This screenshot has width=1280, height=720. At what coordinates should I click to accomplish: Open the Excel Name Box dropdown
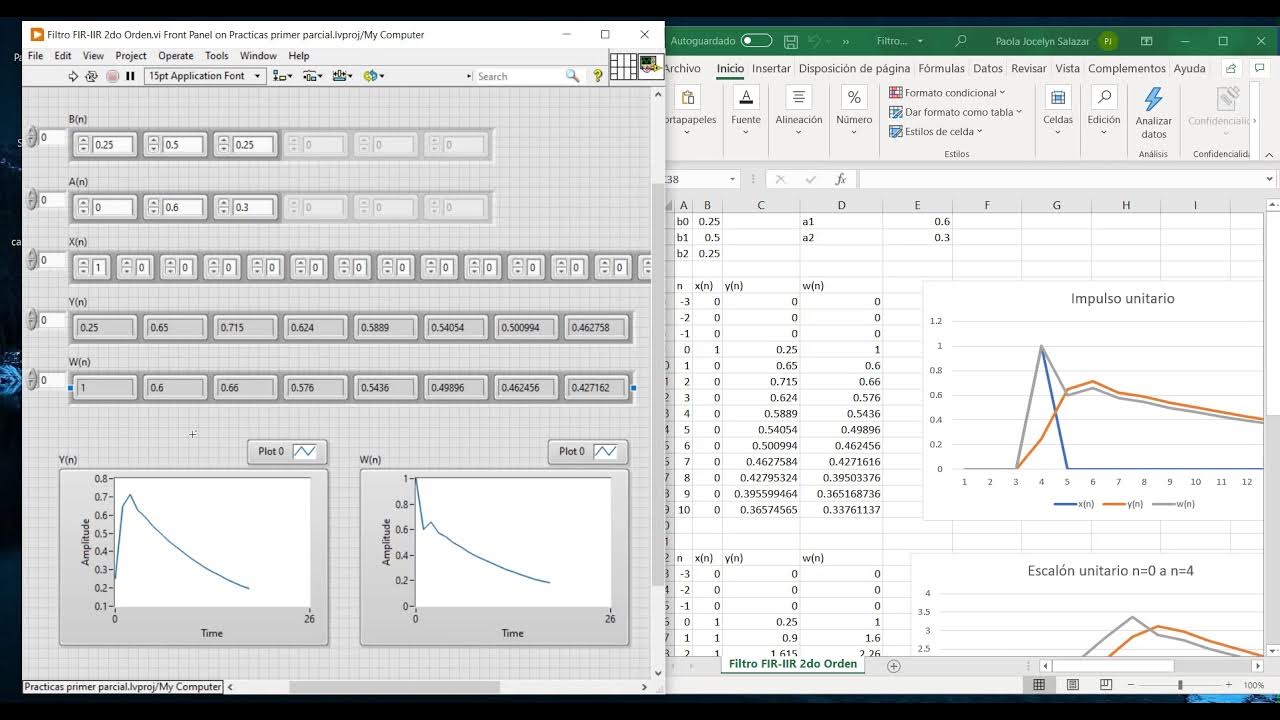[731, 179]
